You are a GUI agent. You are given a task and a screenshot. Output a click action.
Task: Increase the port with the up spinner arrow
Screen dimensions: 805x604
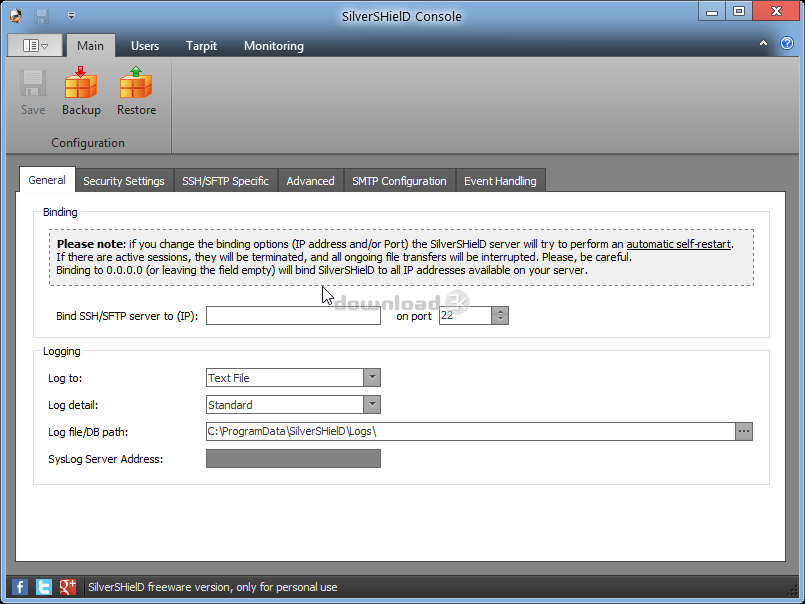point(500,311)
